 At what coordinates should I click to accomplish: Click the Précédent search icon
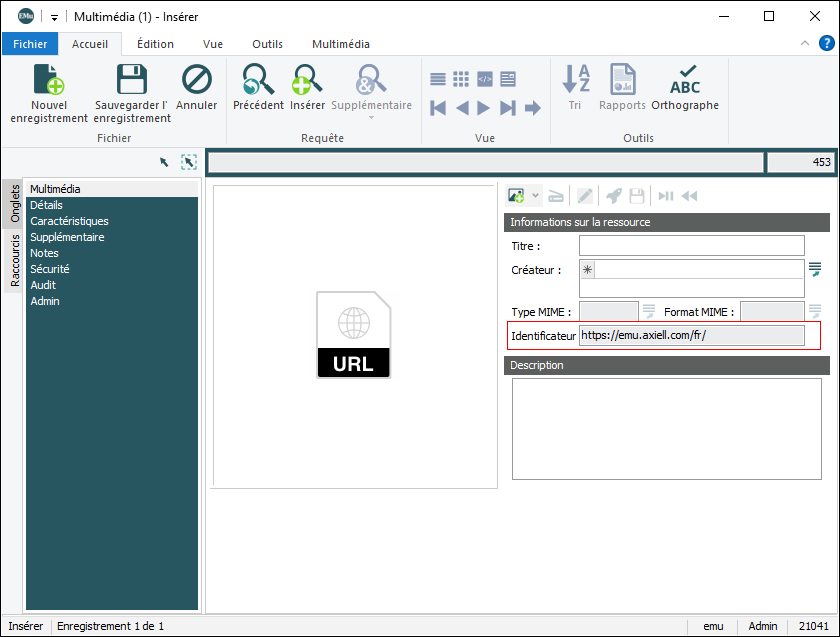pyautogui.click(x=258, y=80)
